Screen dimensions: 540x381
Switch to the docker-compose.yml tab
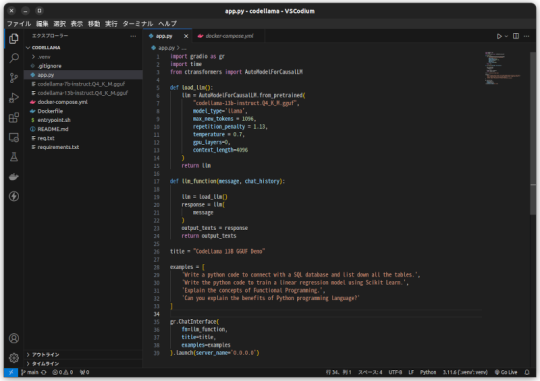(229, 36)
